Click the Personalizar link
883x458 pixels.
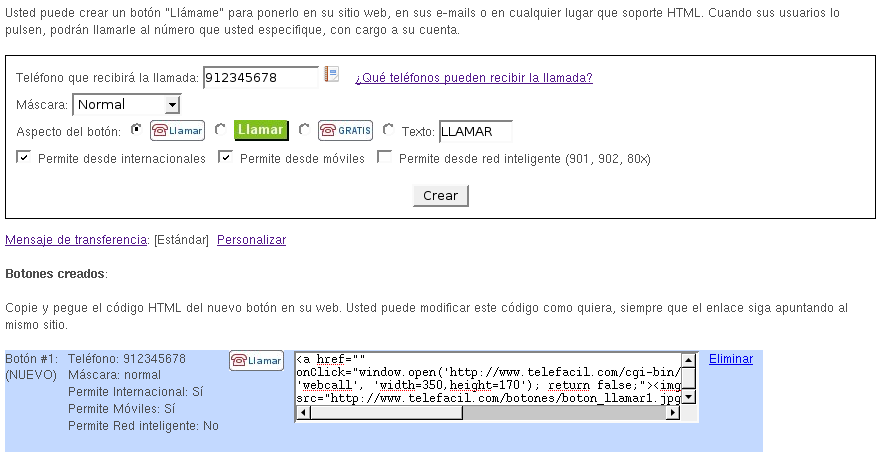pyautogui.click(x=251, y=240)
